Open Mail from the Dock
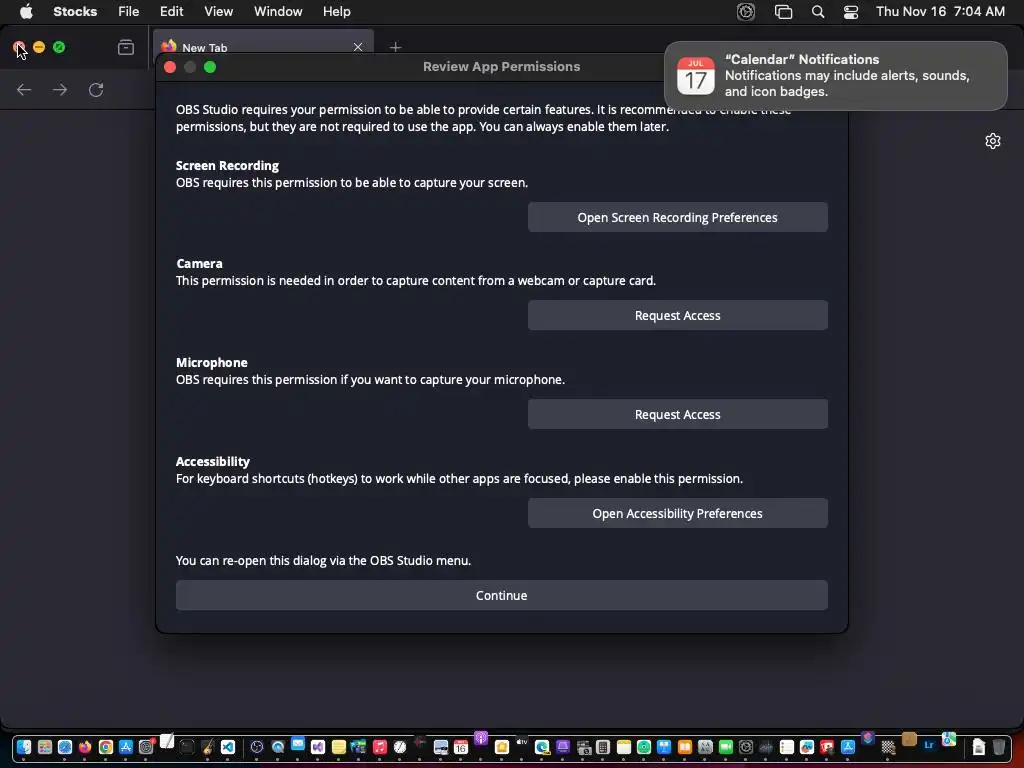The height and width of the screenshot is (768, 1024). 298,743
